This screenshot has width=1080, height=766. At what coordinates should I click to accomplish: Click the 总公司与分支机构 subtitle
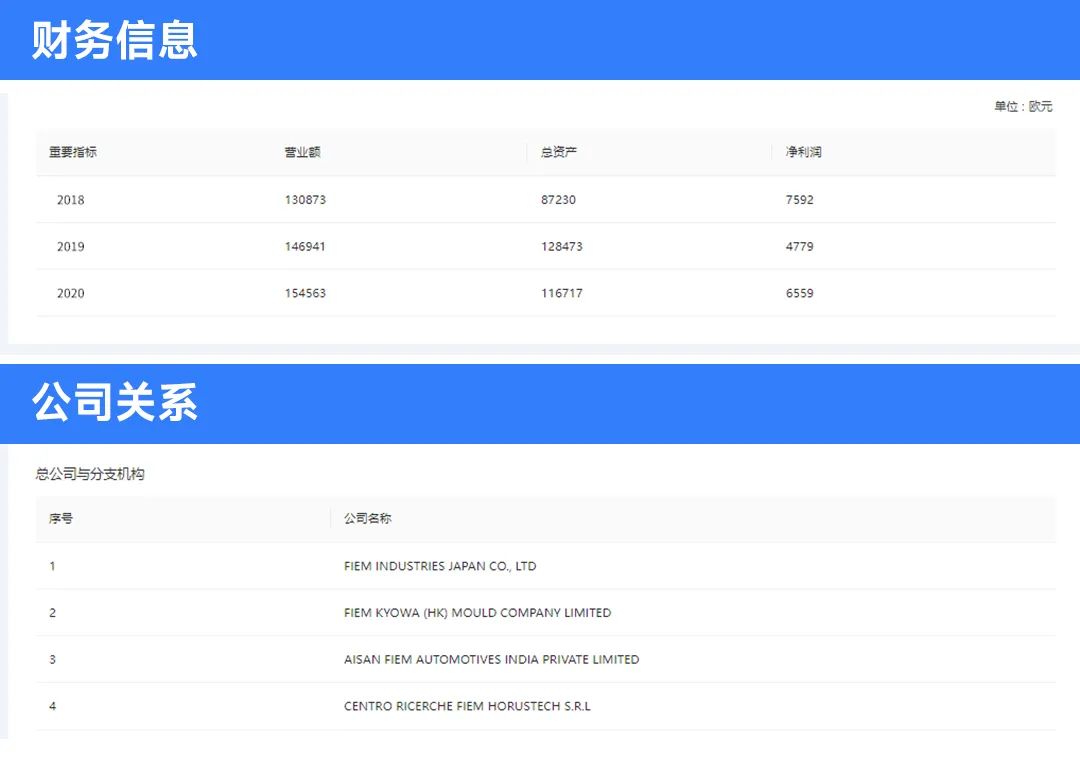[x=90, y=474]
